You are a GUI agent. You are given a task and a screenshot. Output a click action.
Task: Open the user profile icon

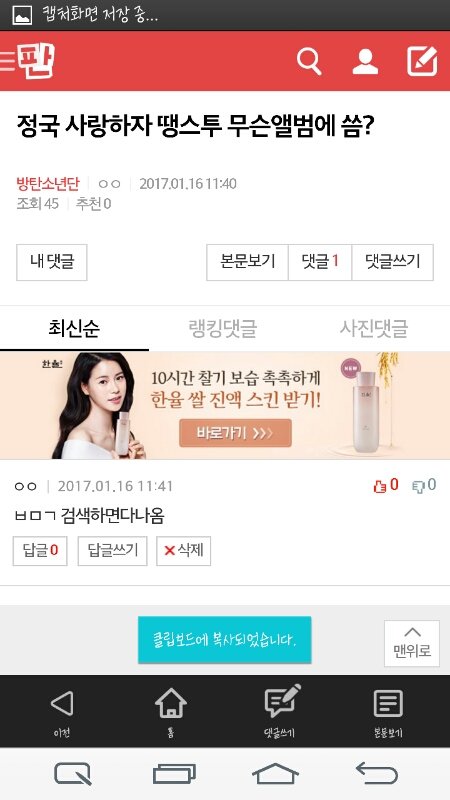(365, 62)
